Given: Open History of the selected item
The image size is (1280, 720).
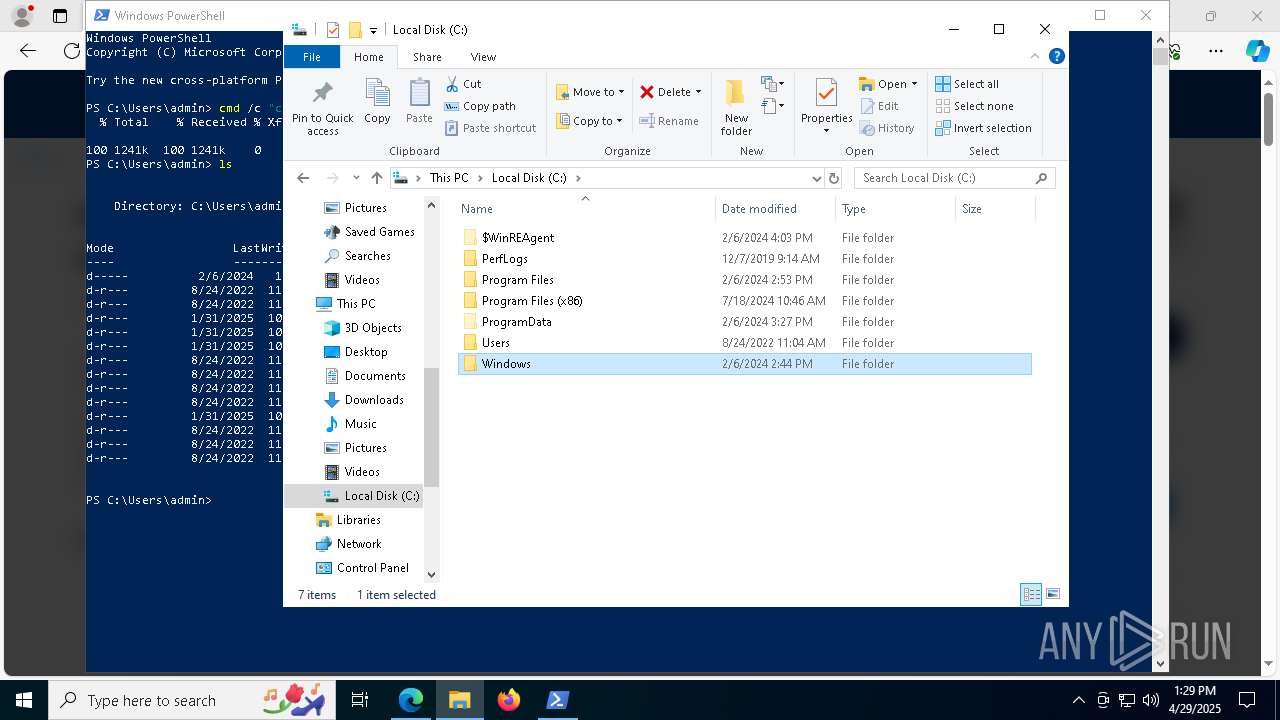Looking at the screenshot, I should [x=887, y=128].
